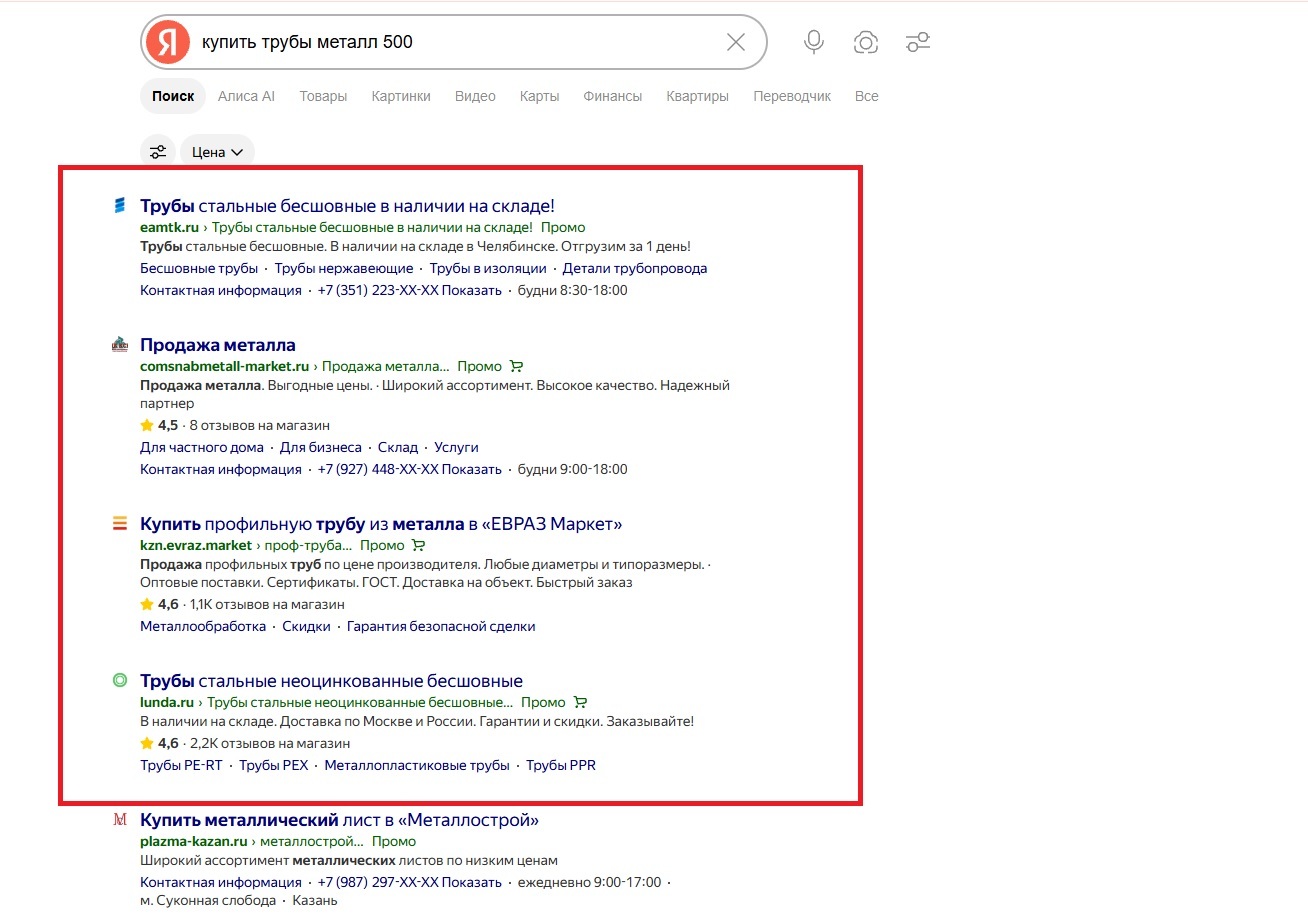
Task: Click the plazma-kazan.ru favicon
Action: point(120,820)
